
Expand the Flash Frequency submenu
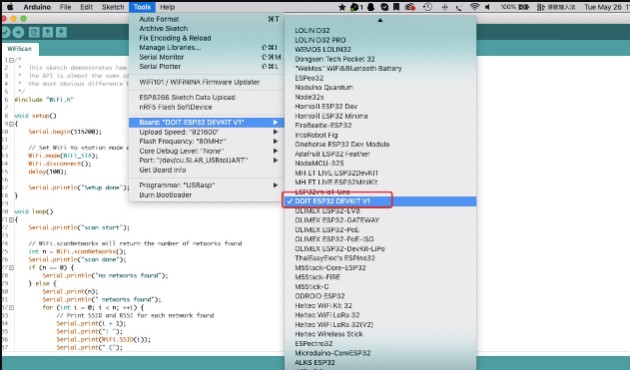pos(206,141)
